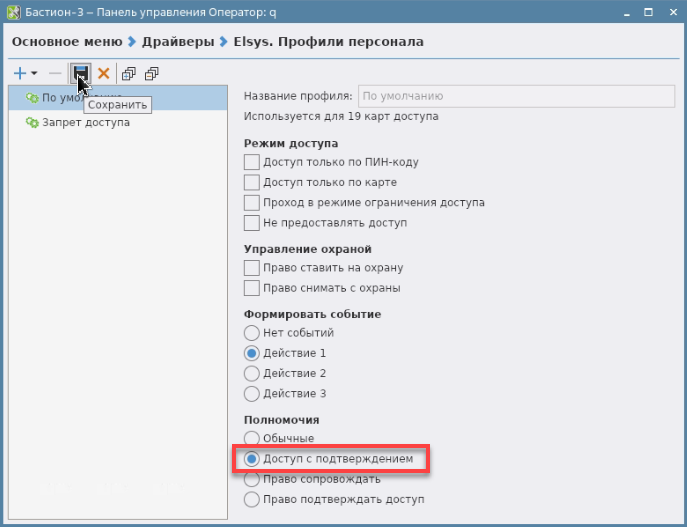Select 'Запрет доступа' profile in list
The image size is (687, 527).
point(86,122)
